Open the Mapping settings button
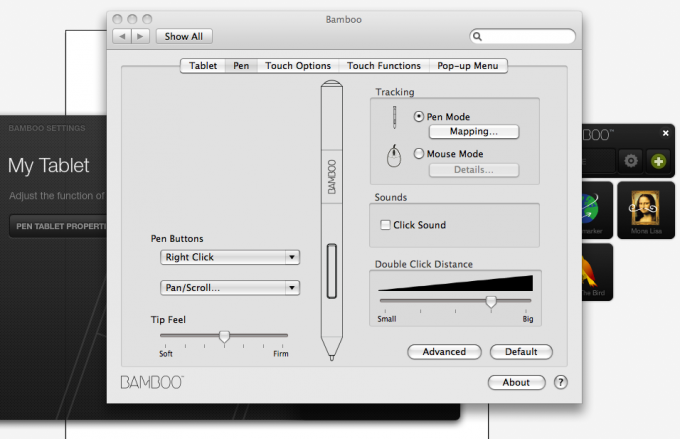Screen dimensions: 680x439 [474, 131]
